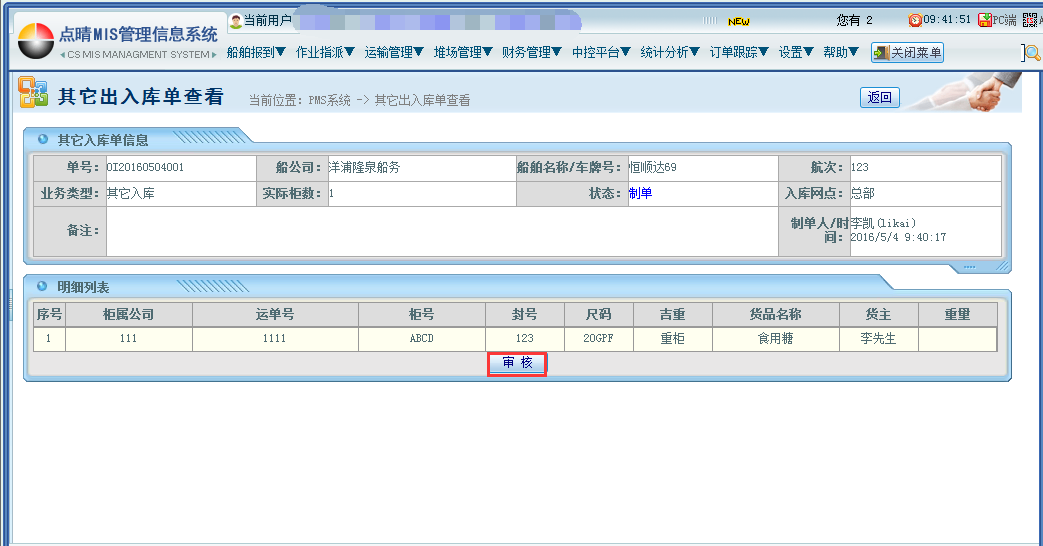Open the 运输管理 dropdown menu
Screen dimensions: 1043x546
pyautogui.click(x=394, y=53)
